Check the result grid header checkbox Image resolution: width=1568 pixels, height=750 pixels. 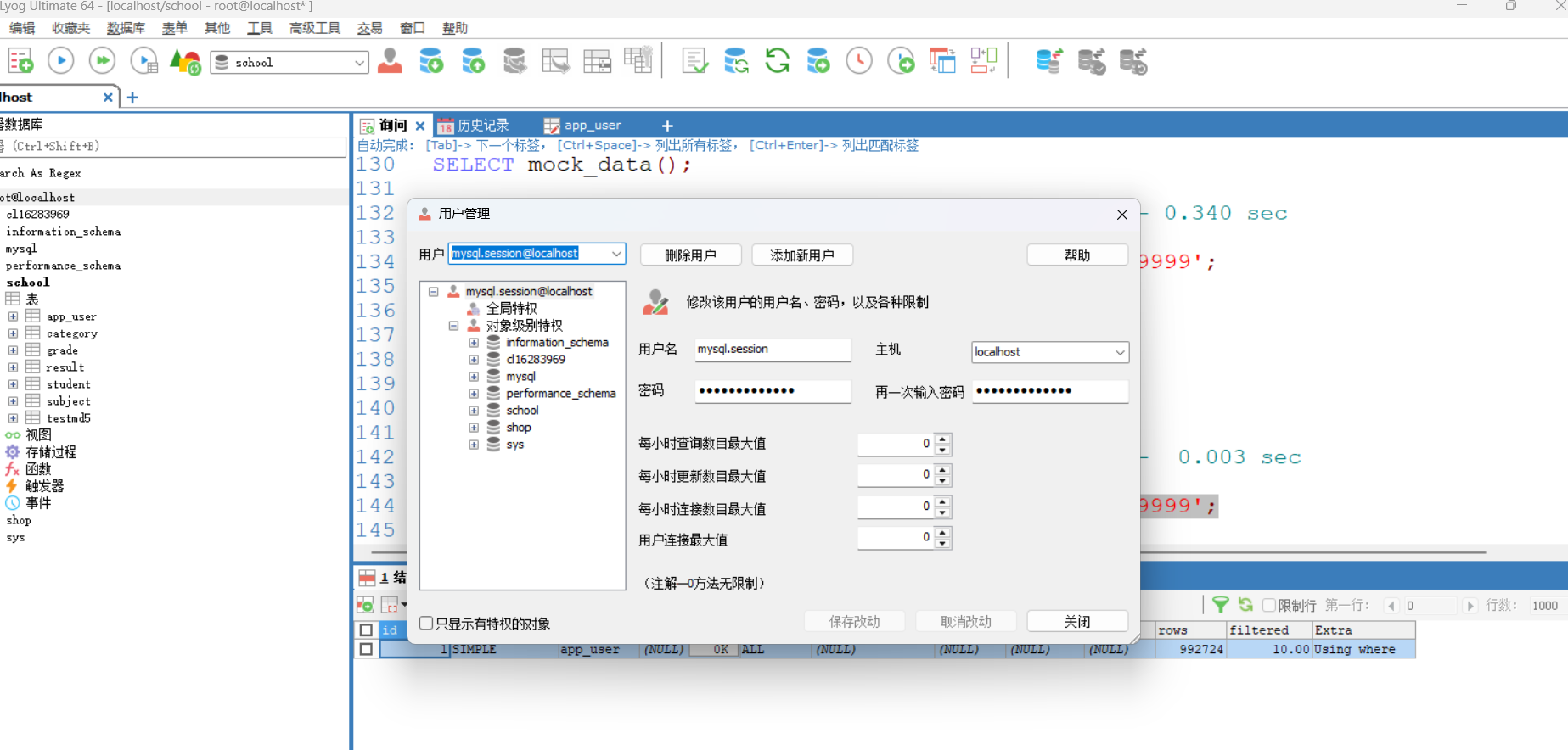tap(366, 630)
